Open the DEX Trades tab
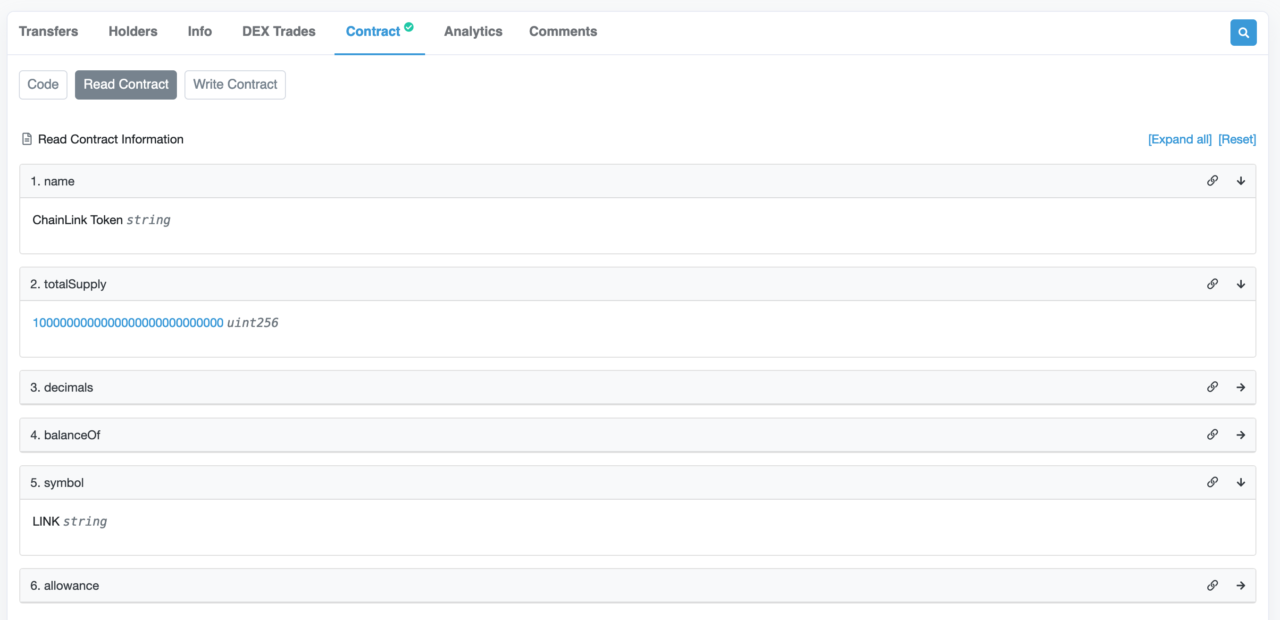Screen dimensions: 1280x620 tap(278, 31)
